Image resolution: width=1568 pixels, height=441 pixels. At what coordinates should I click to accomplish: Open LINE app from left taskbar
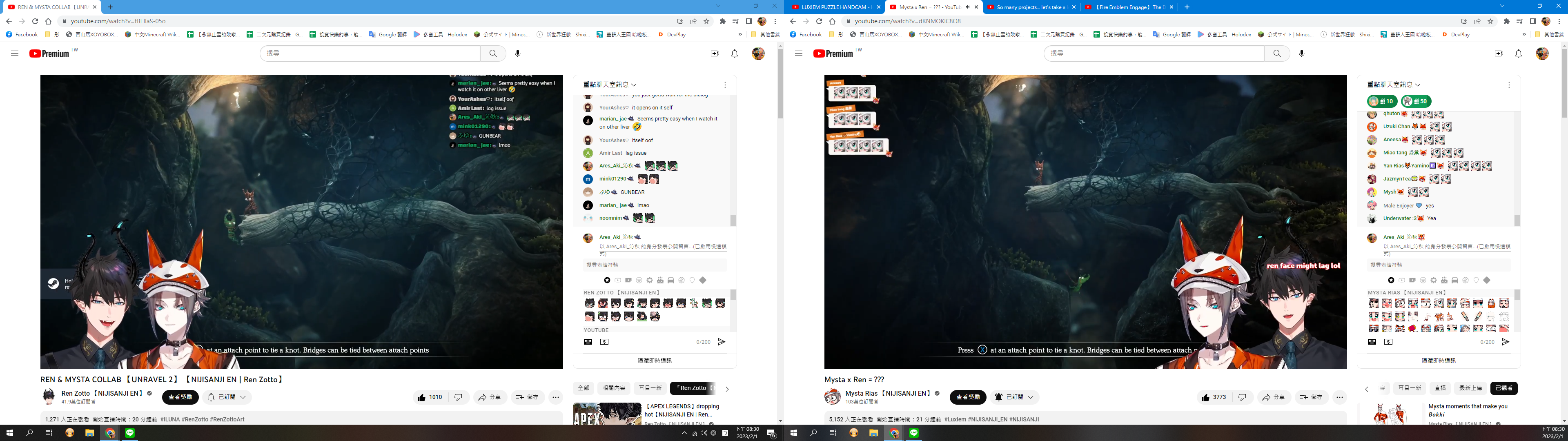130,433
